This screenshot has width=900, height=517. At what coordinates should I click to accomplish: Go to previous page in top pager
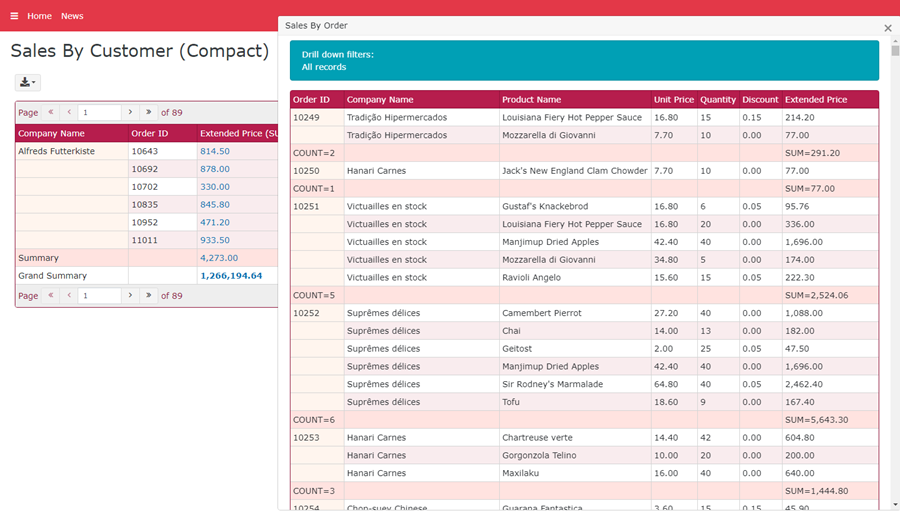[x=69, y=113]
